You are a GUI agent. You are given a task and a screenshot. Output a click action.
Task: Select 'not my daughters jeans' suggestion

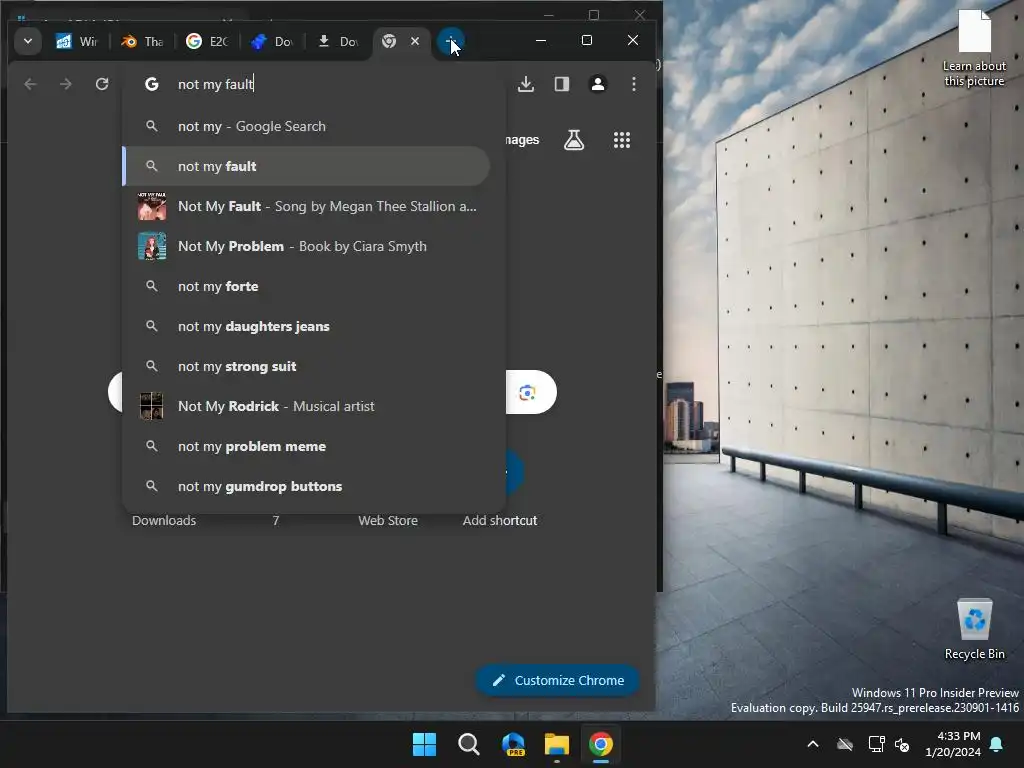[x=306, y=327]
